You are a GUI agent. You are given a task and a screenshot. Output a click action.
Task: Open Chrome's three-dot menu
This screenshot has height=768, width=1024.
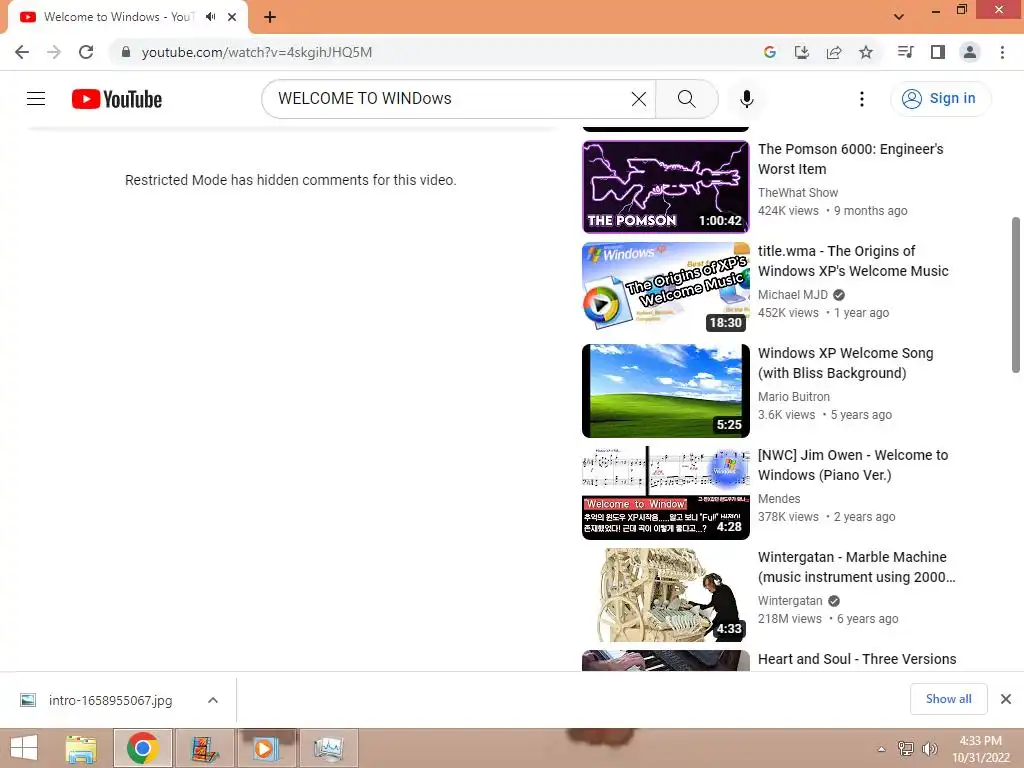(x=1002, y=52)
